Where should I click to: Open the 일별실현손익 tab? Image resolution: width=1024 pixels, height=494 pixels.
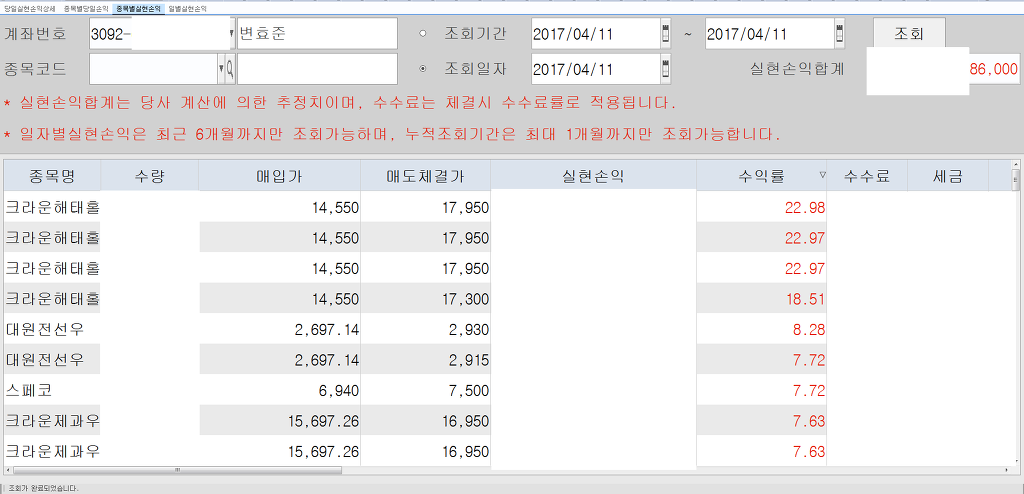click(x=187, y=10)
